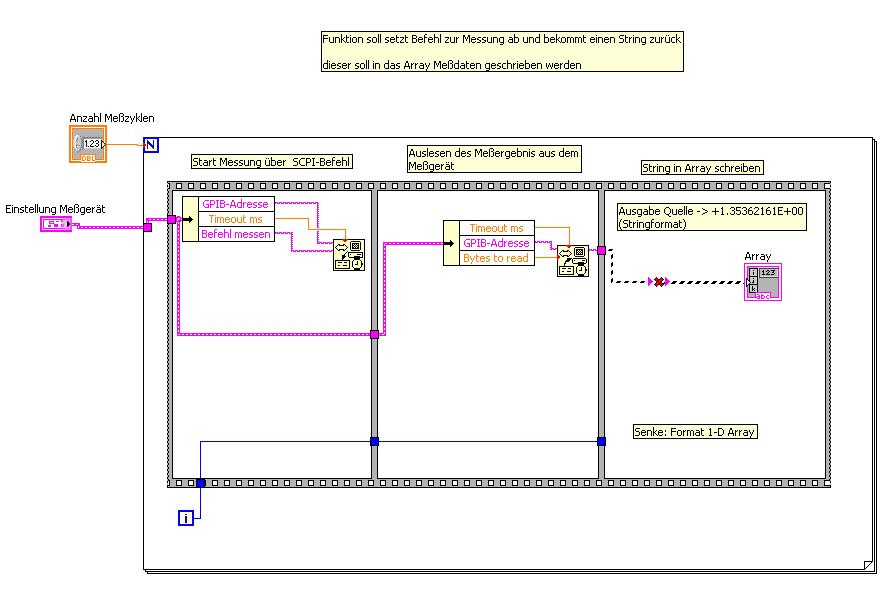Select 'Senke: Format 1-D Array' comment
895x596 pixels.
[x=695, y=432]
